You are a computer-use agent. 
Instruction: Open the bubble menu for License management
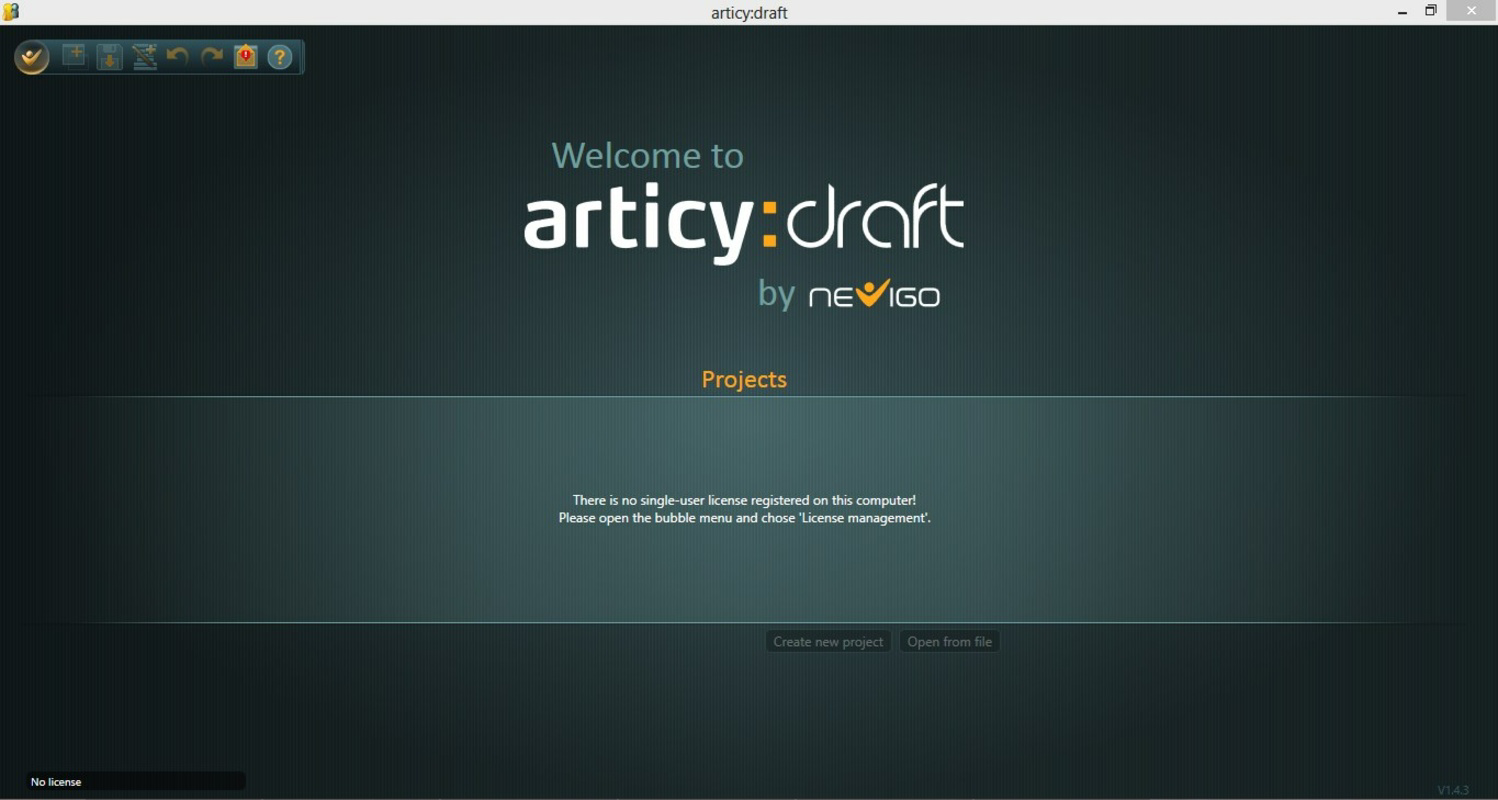click(x=31, y=57)
